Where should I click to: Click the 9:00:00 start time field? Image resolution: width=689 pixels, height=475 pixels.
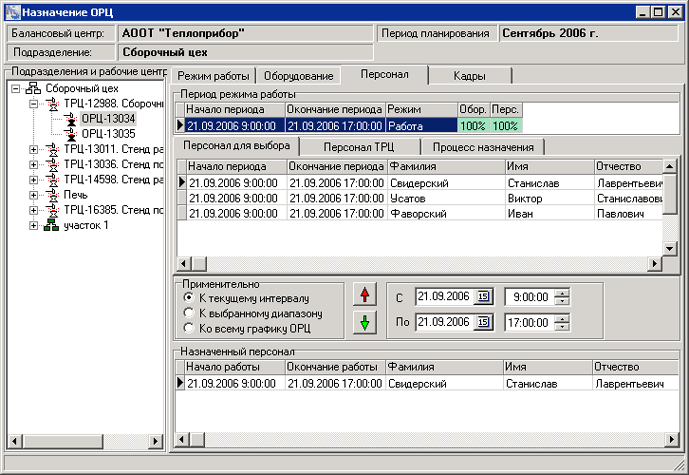coord(530,297)
